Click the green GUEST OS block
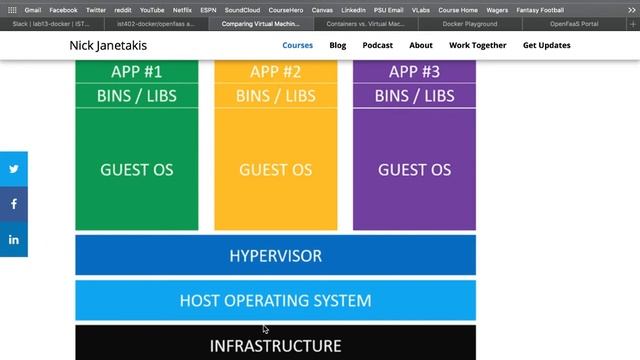The height and width of the screenshot is (360, 640). [x=137, y=169]
